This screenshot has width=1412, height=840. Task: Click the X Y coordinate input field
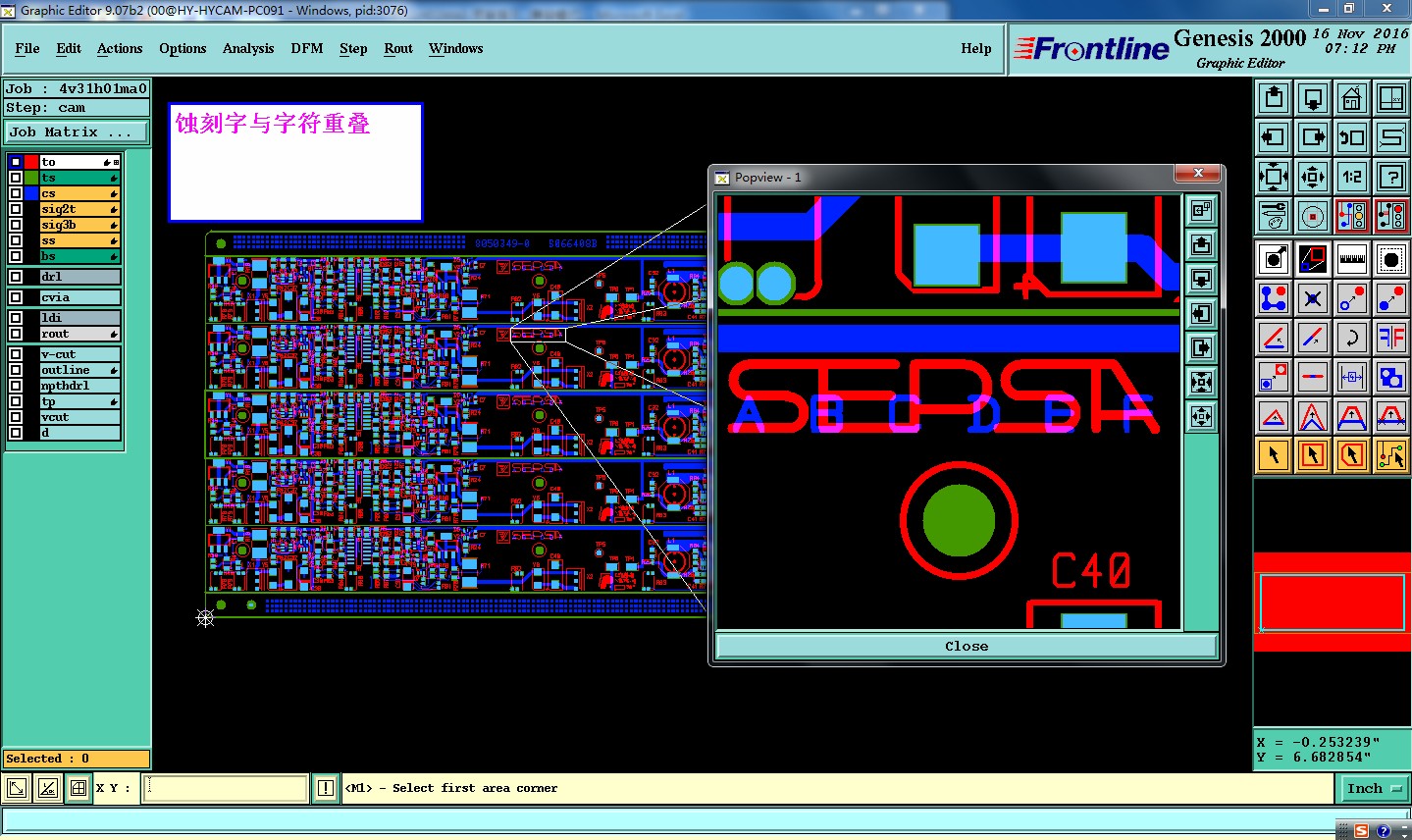226,788
